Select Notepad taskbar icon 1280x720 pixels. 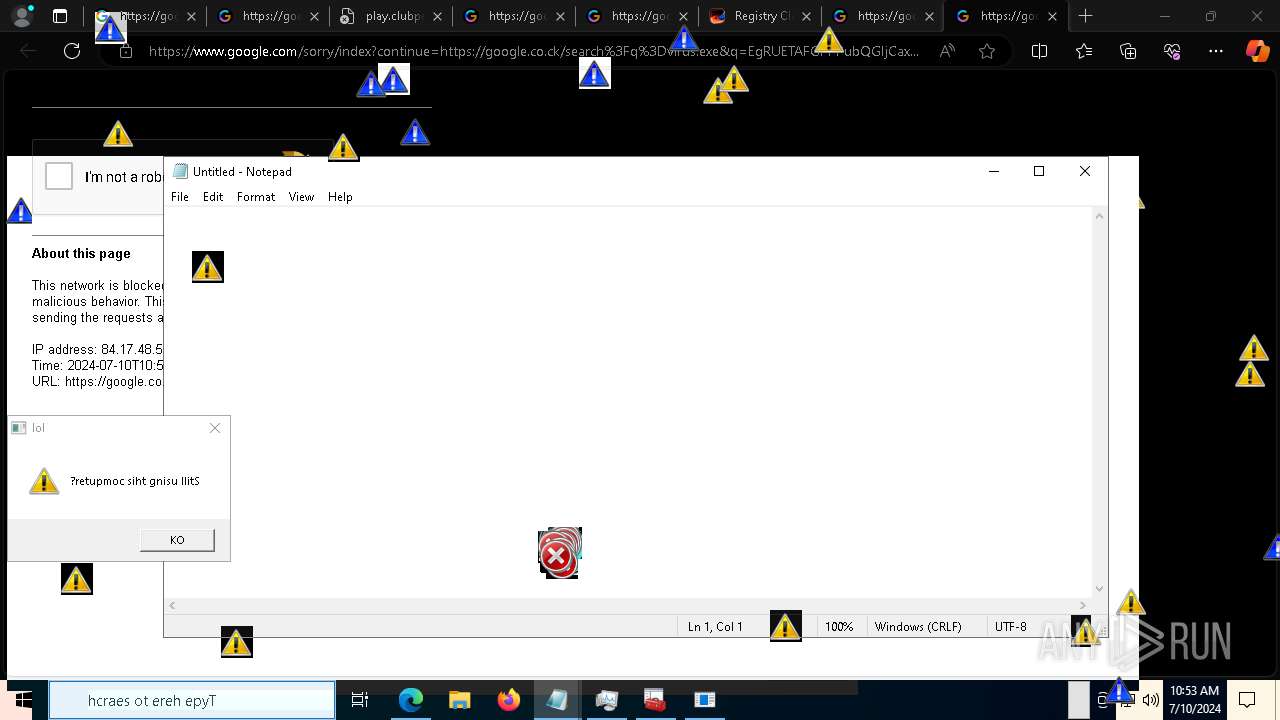[557, 700]
